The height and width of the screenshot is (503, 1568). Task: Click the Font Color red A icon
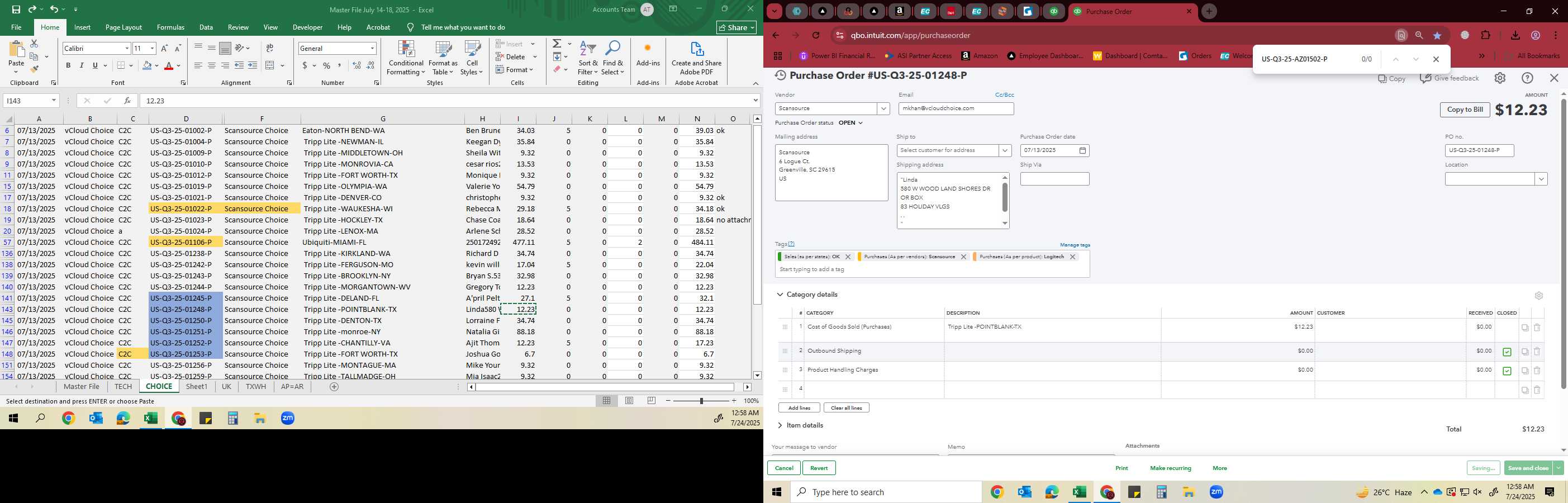coord(169,65)
